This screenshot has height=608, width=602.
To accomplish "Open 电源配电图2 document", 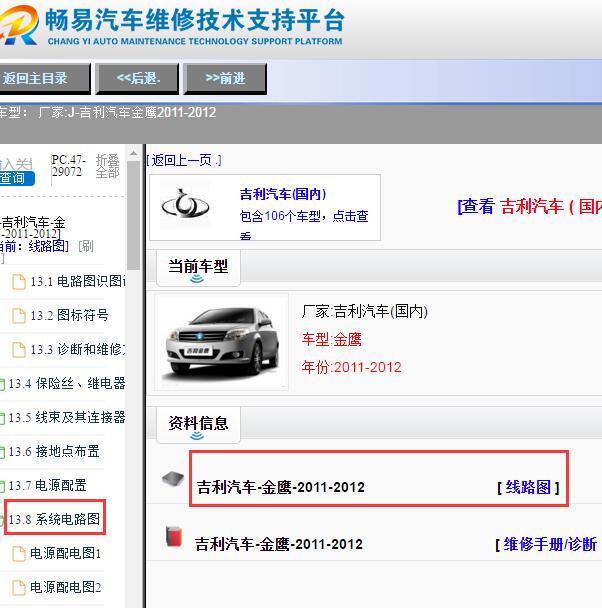I will click(x=66, y=587).
